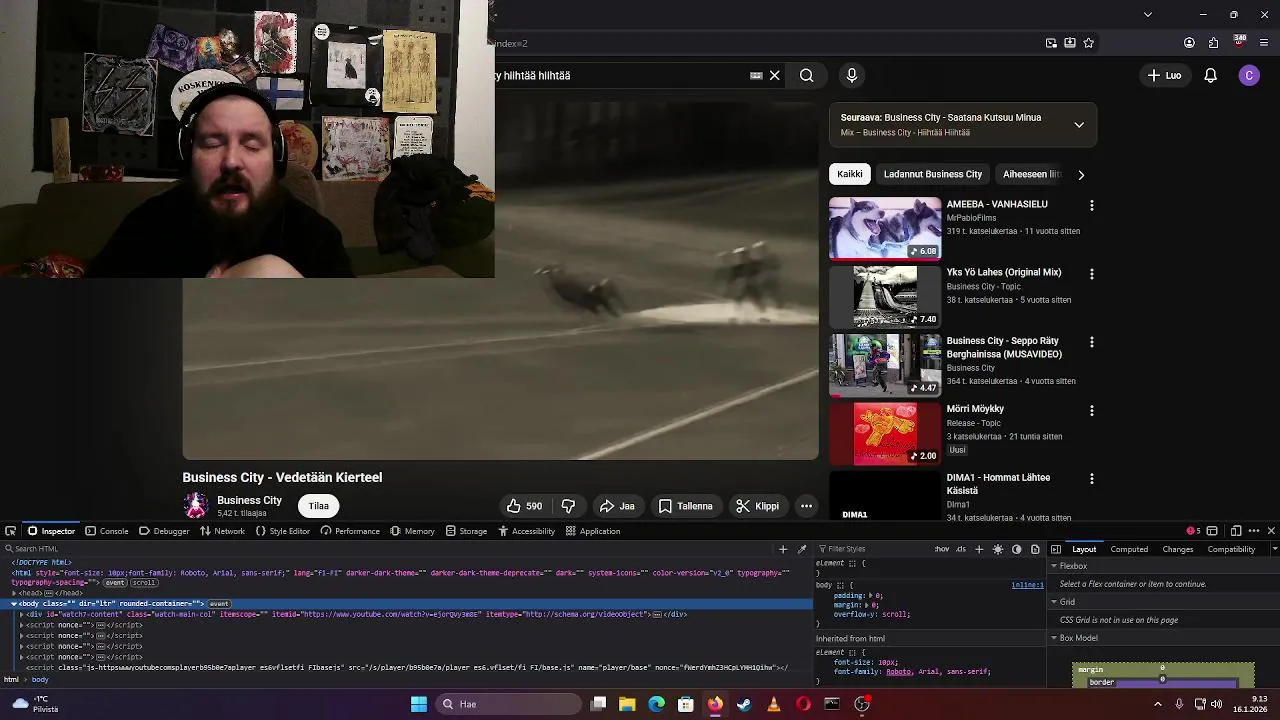Toggle print media simulation icon
Viewport: 1280px width, 720px height.
[1035, 549]
